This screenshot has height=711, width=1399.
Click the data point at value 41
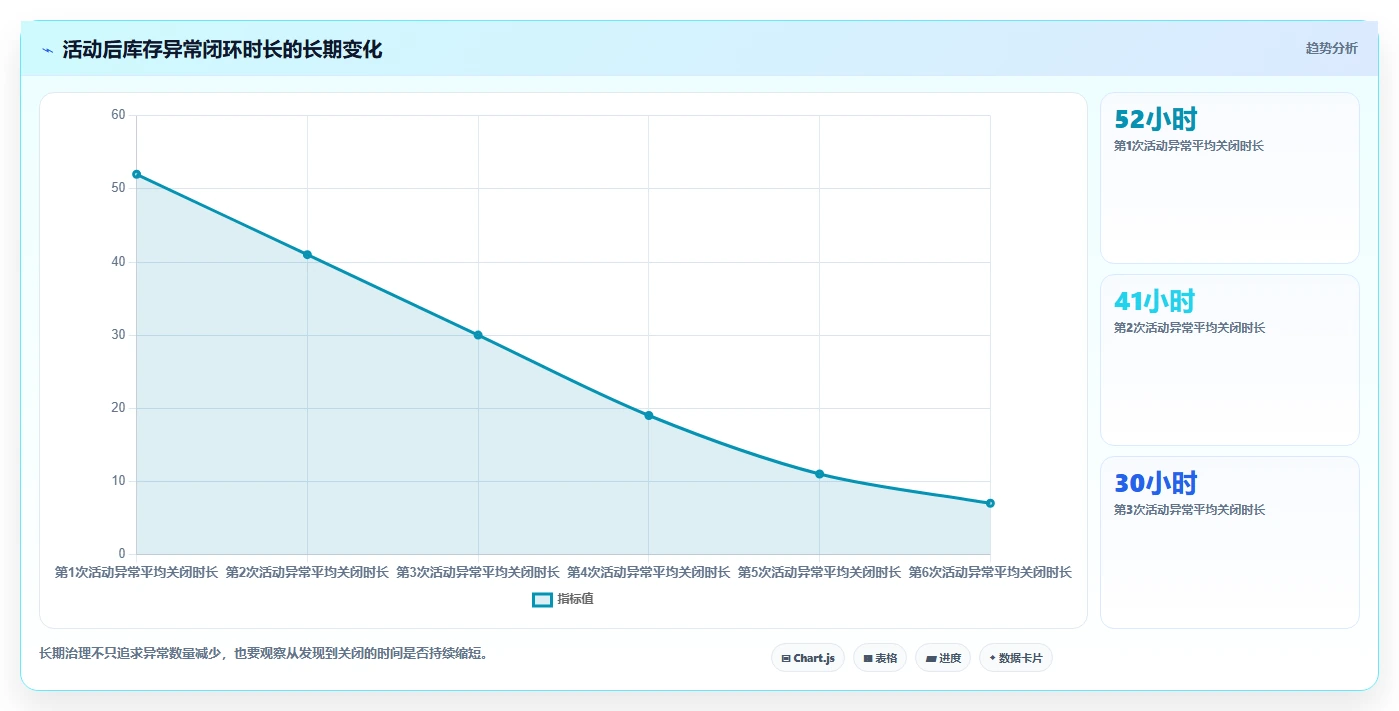(307, 254)
